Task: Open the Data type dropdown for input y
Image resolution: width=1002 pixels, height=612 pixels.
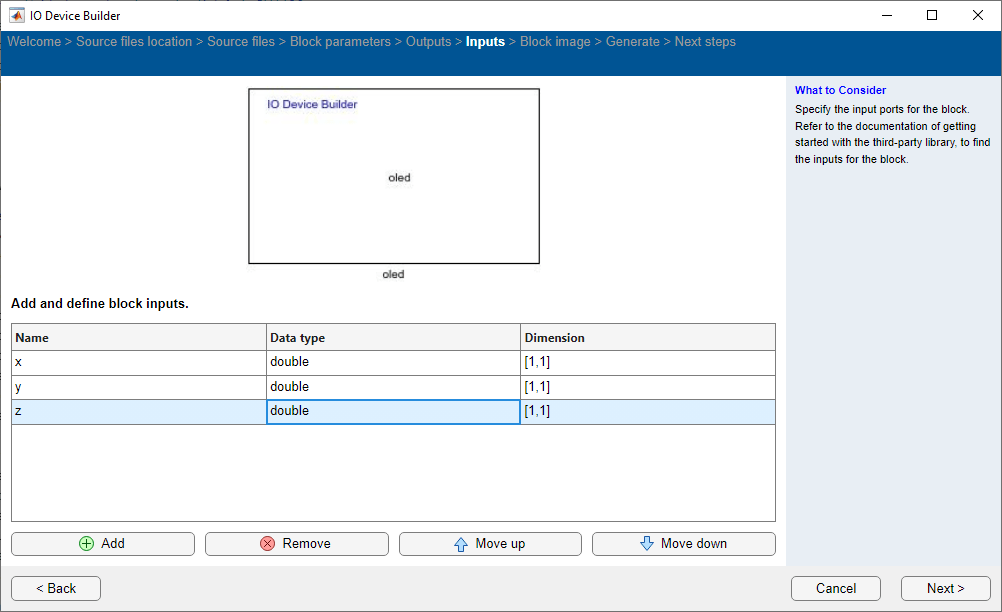Action: coord(392,386)
